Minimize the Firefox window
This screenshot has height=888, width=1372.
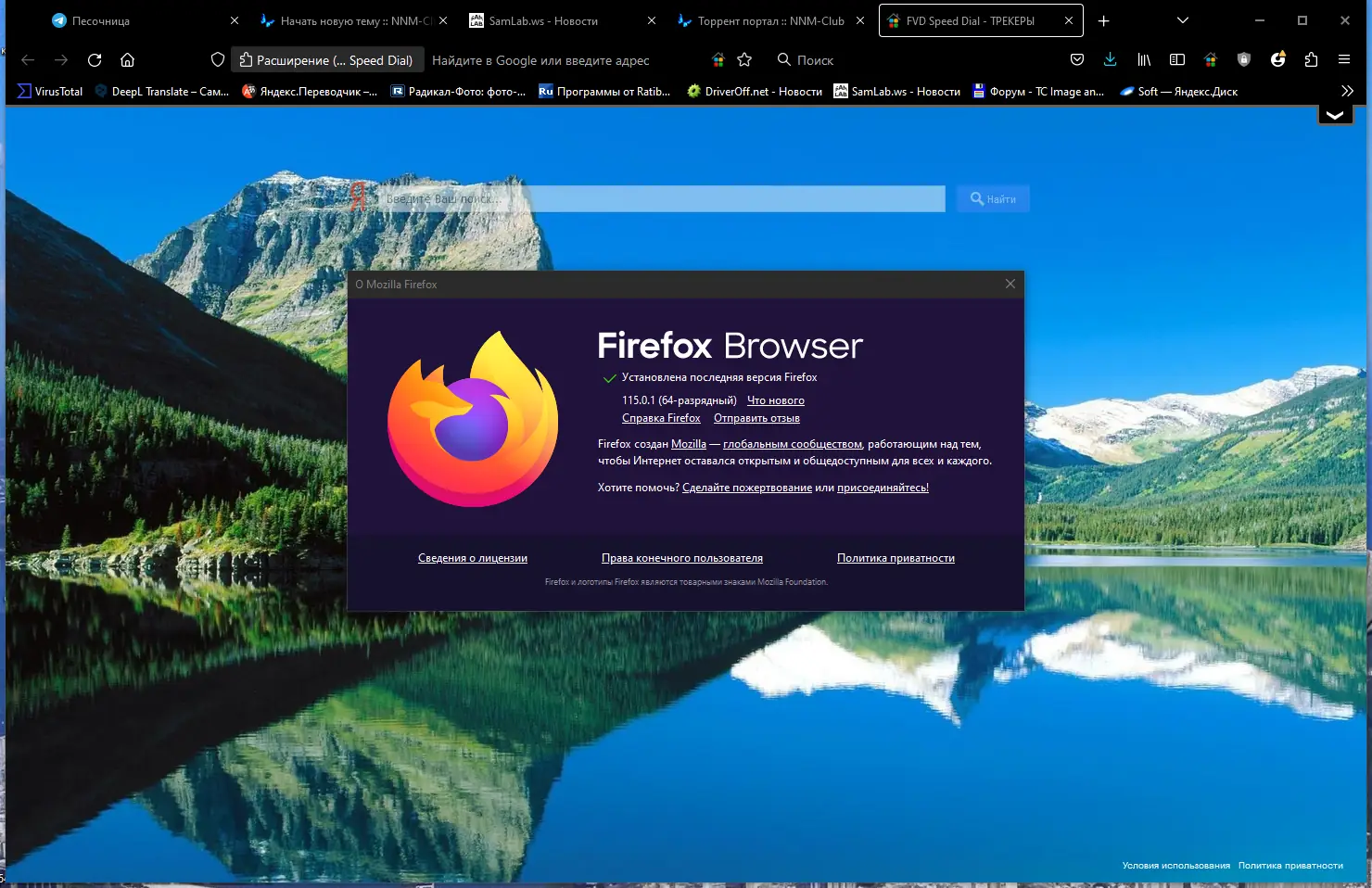pos(1260,20)
